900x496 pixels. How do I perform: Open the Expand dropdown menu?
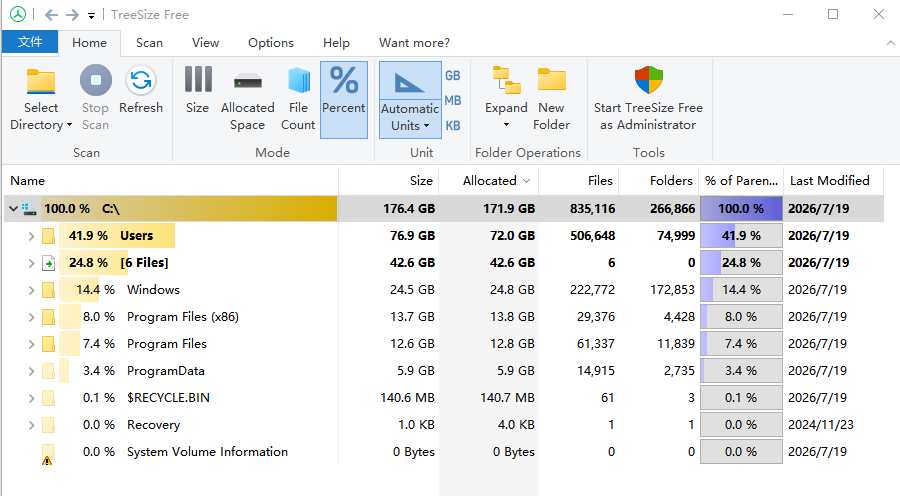point(506,99)
